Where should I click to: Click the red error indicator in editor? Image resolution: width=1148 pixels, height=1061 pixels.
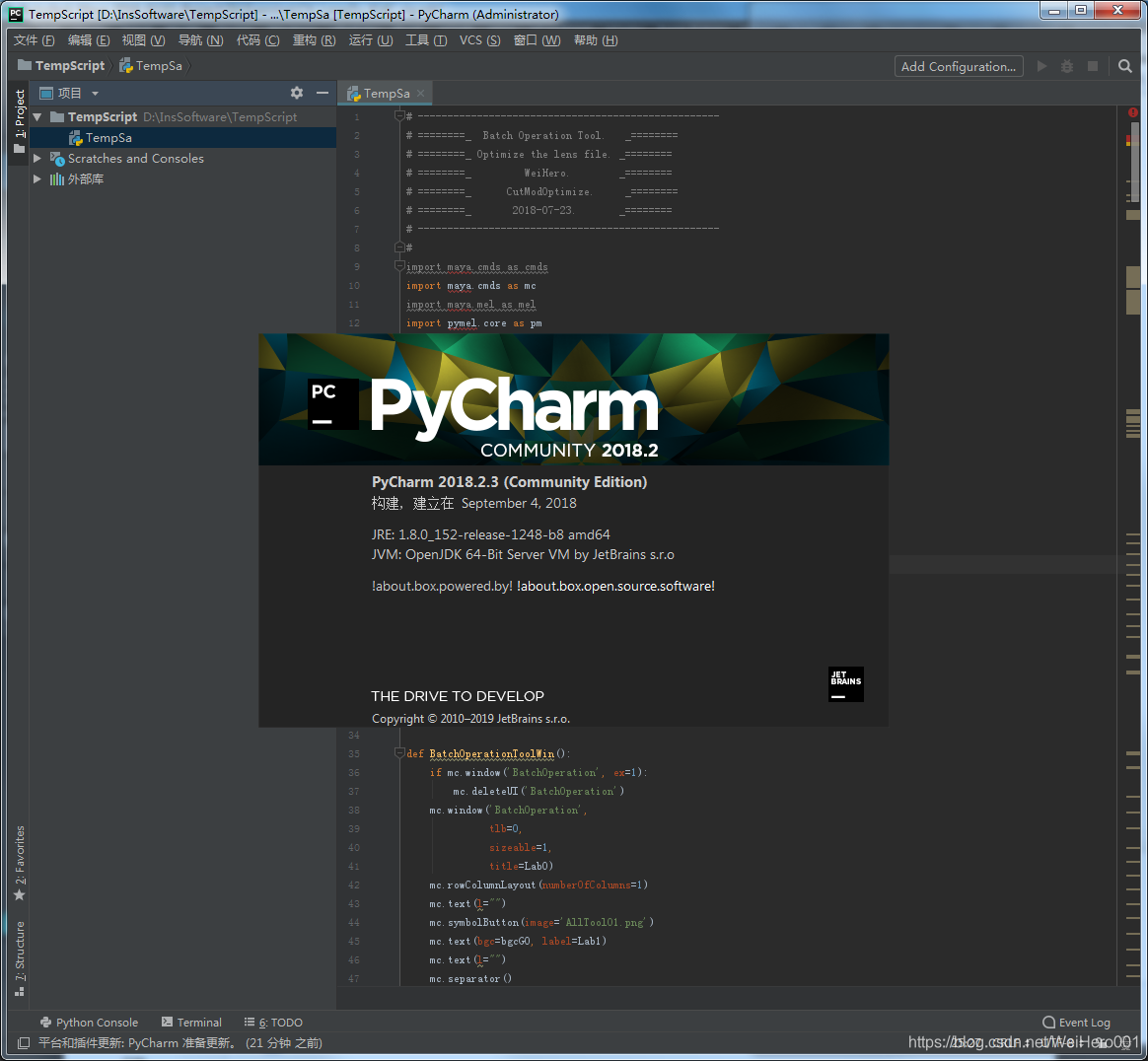coord(1132,112)
